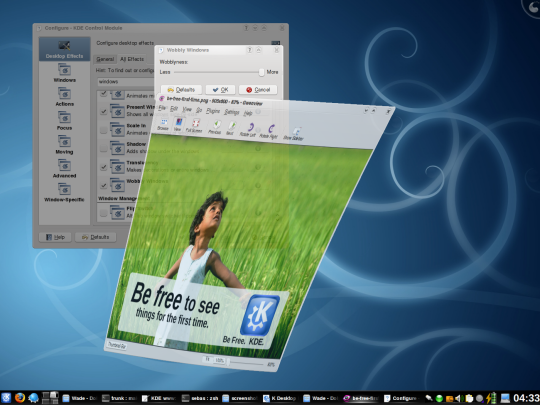Select Moving category in Configure sidebar
Viewport: 540px width, 405px height.
click(x=64, y=145)
